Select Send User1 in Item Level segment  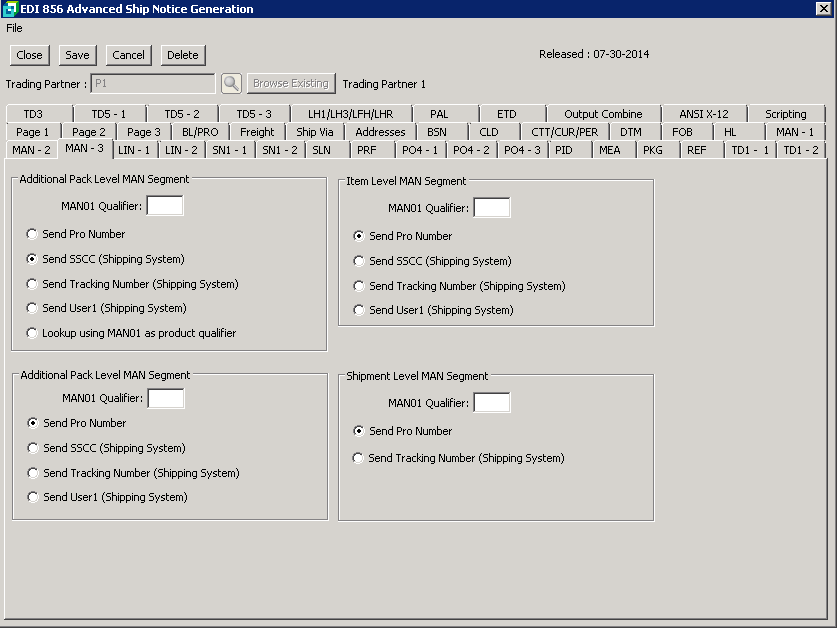click(360, 310)
